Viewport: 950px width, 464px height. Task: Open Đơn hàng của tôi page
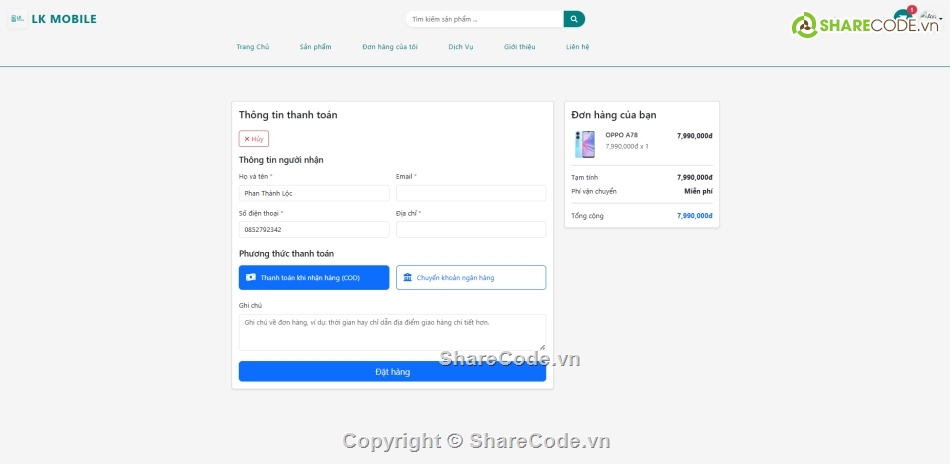coord(390,47)
